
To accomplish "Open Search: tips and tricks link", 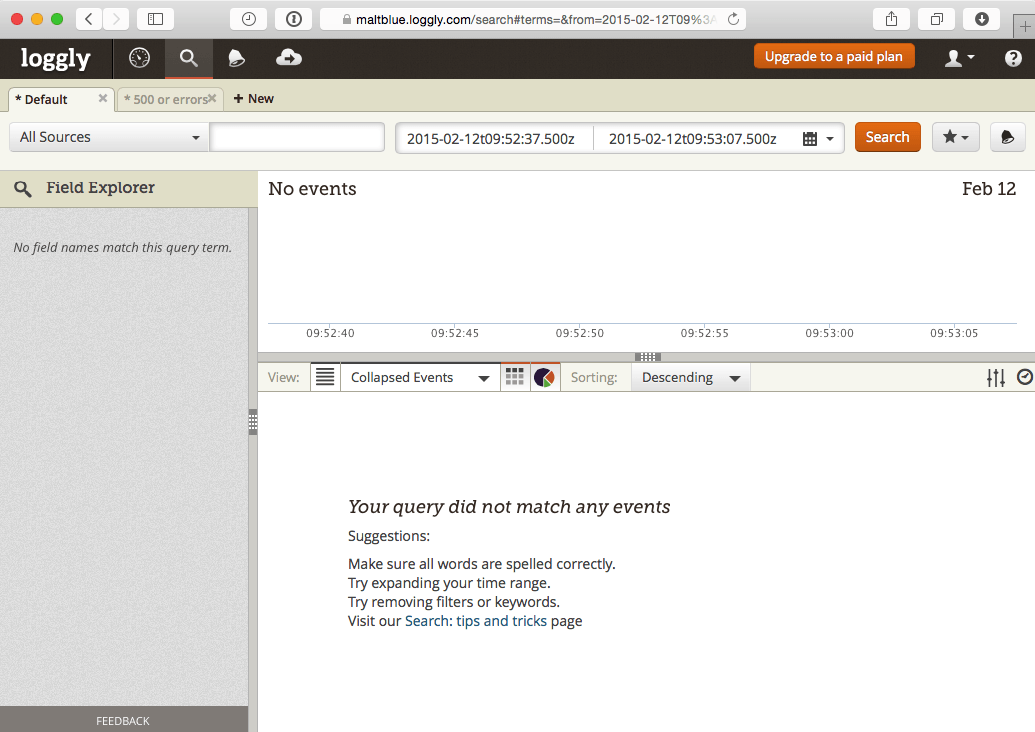I will pyautogui.click(x=476, y=621).
